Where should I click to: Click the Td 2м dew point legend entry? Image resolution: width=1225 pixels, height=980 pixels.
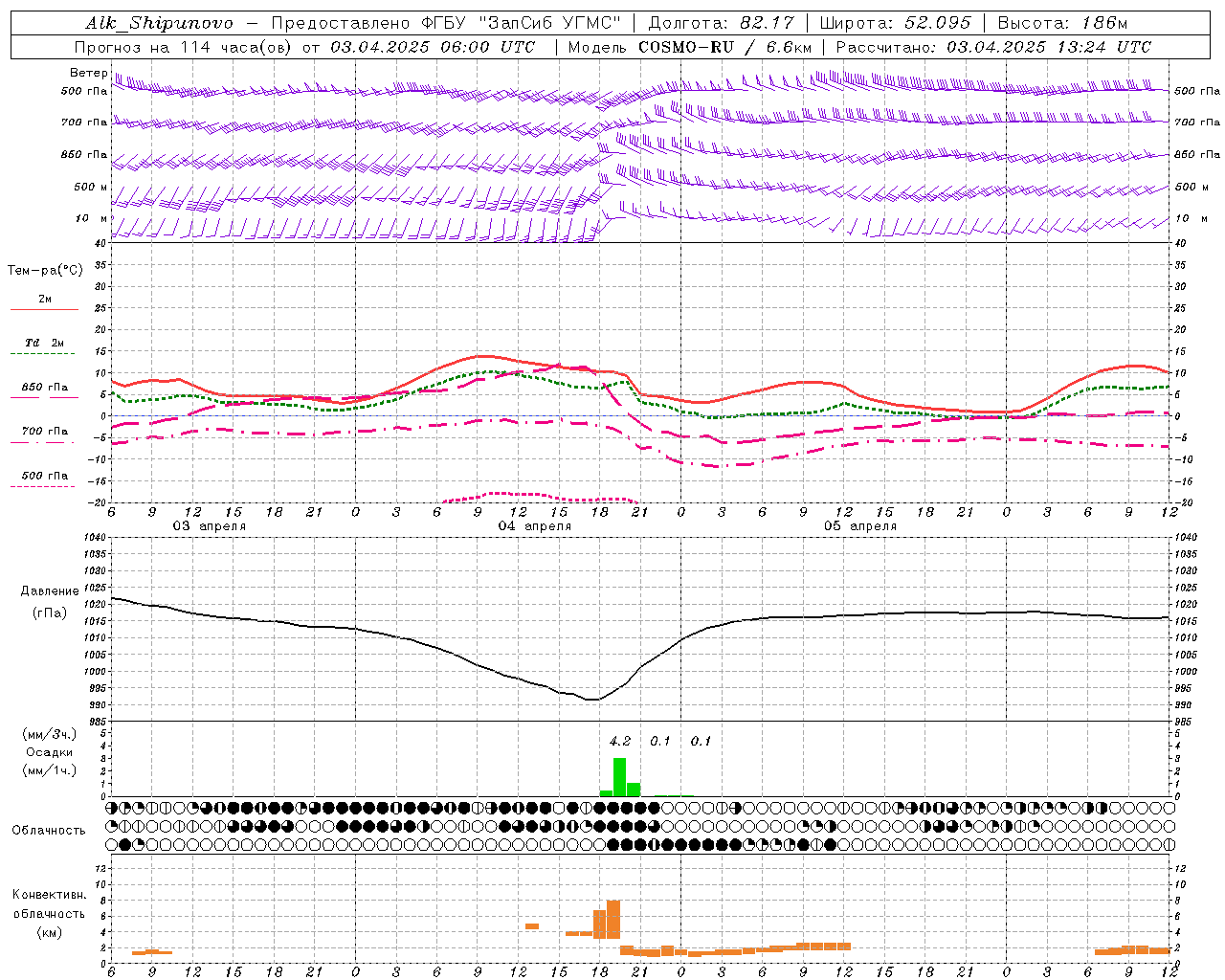pos(45,343)
